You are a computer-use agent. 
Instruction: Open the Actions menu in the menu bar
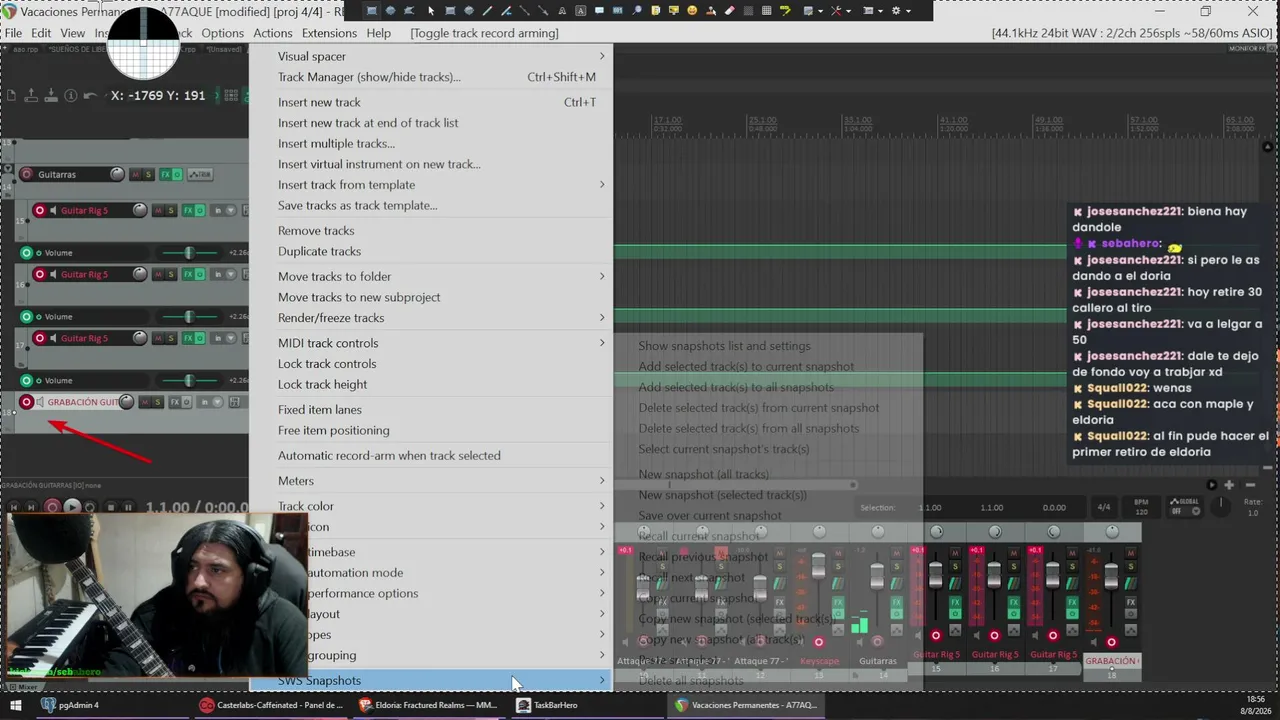[273, 33]
